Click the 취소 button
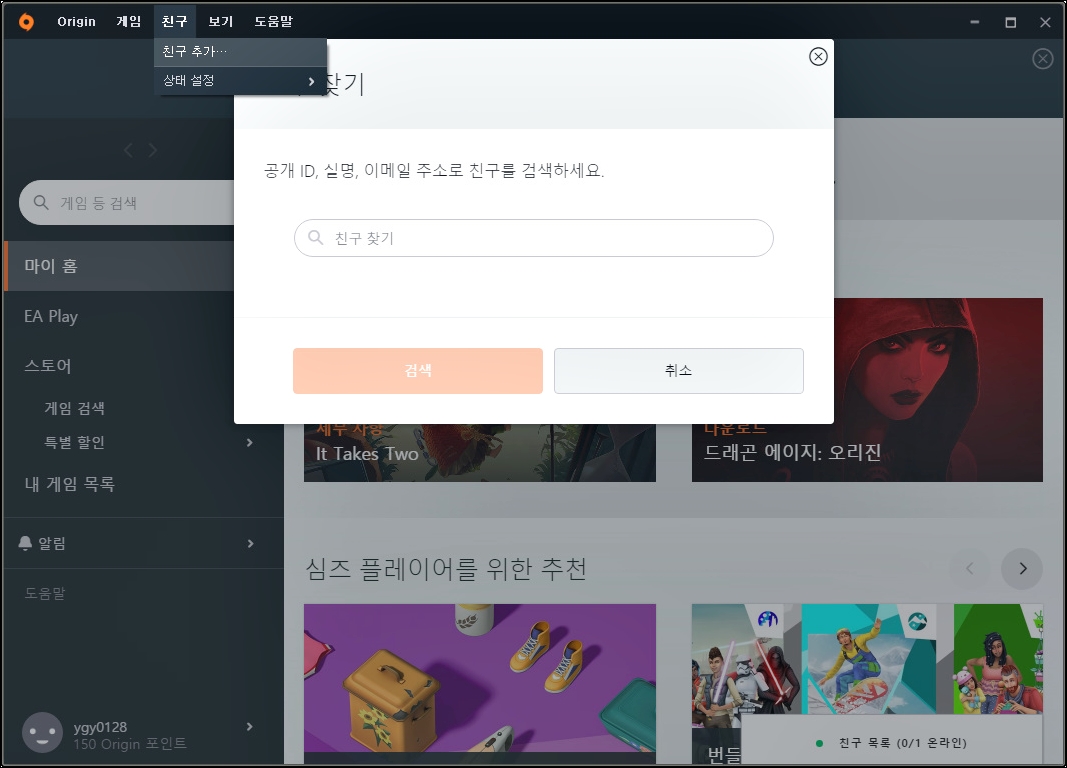 click(678, 371)
